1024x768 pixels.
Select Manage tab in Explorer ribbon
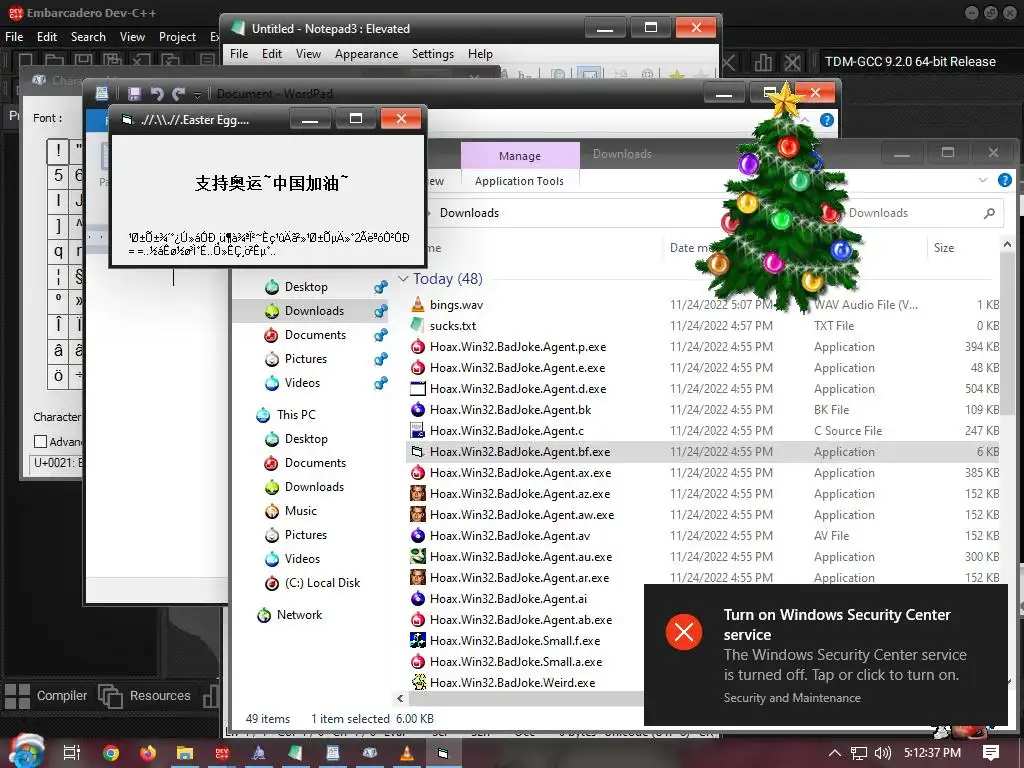(x=520, y=155)
